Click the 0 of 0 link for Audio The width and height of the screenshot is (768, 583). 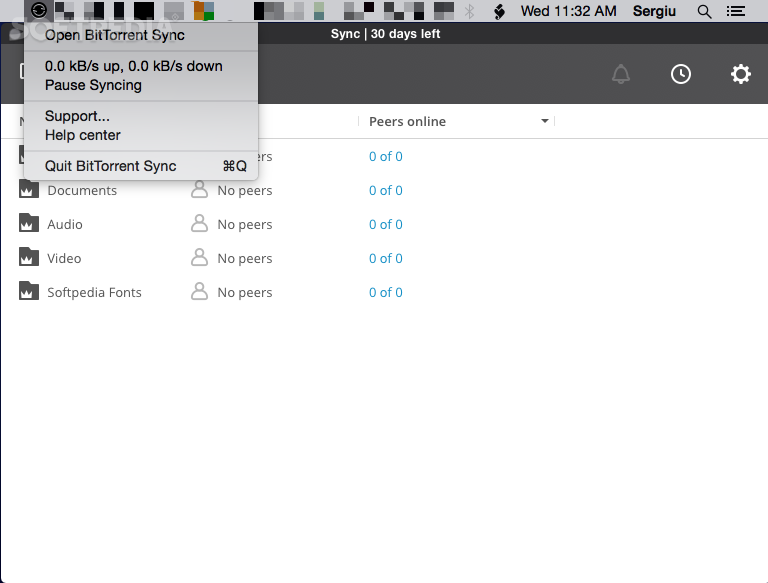[x=385, y=224]
